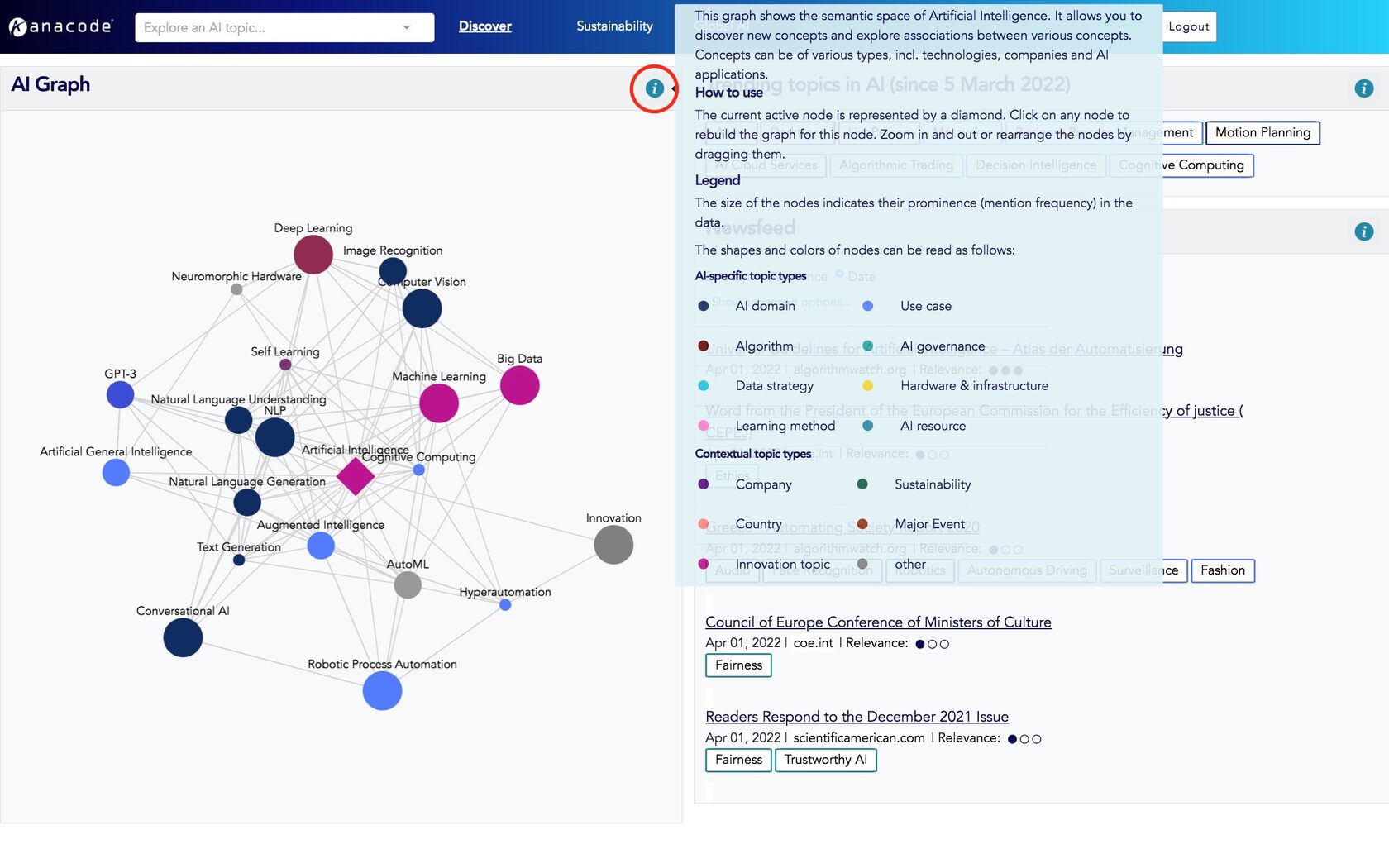Open the Discover menu item

tap(485, 26)
